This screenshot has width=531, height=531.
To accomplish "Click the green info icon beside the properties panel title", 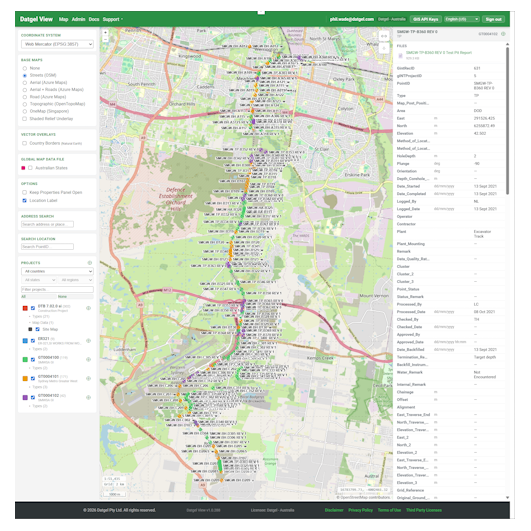I will 503,34.
